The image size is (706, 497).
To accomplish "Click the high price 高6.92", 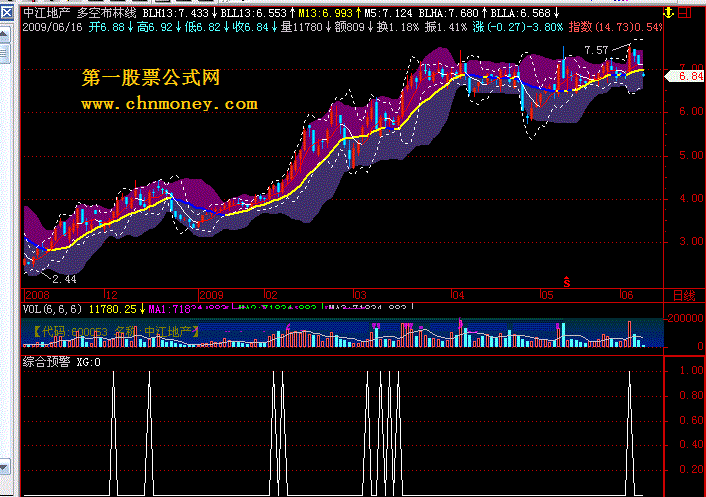I will [x=154, y=27].
